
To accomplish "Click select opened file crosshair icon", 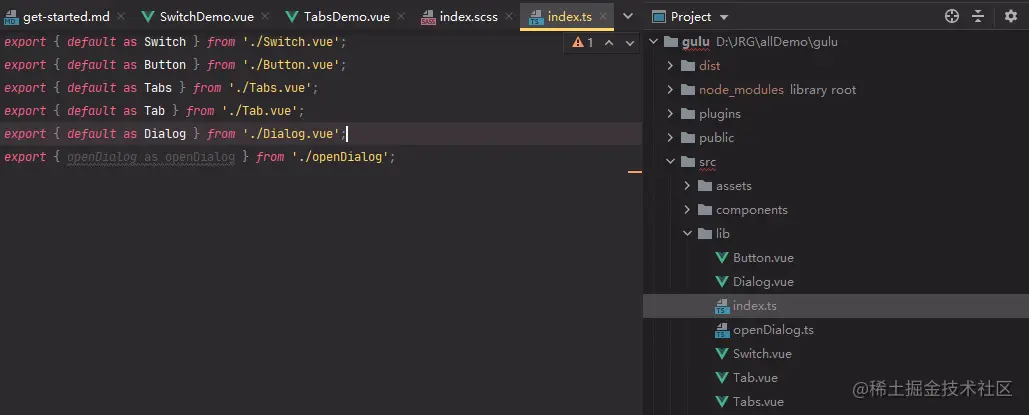I will pos(952,16).
